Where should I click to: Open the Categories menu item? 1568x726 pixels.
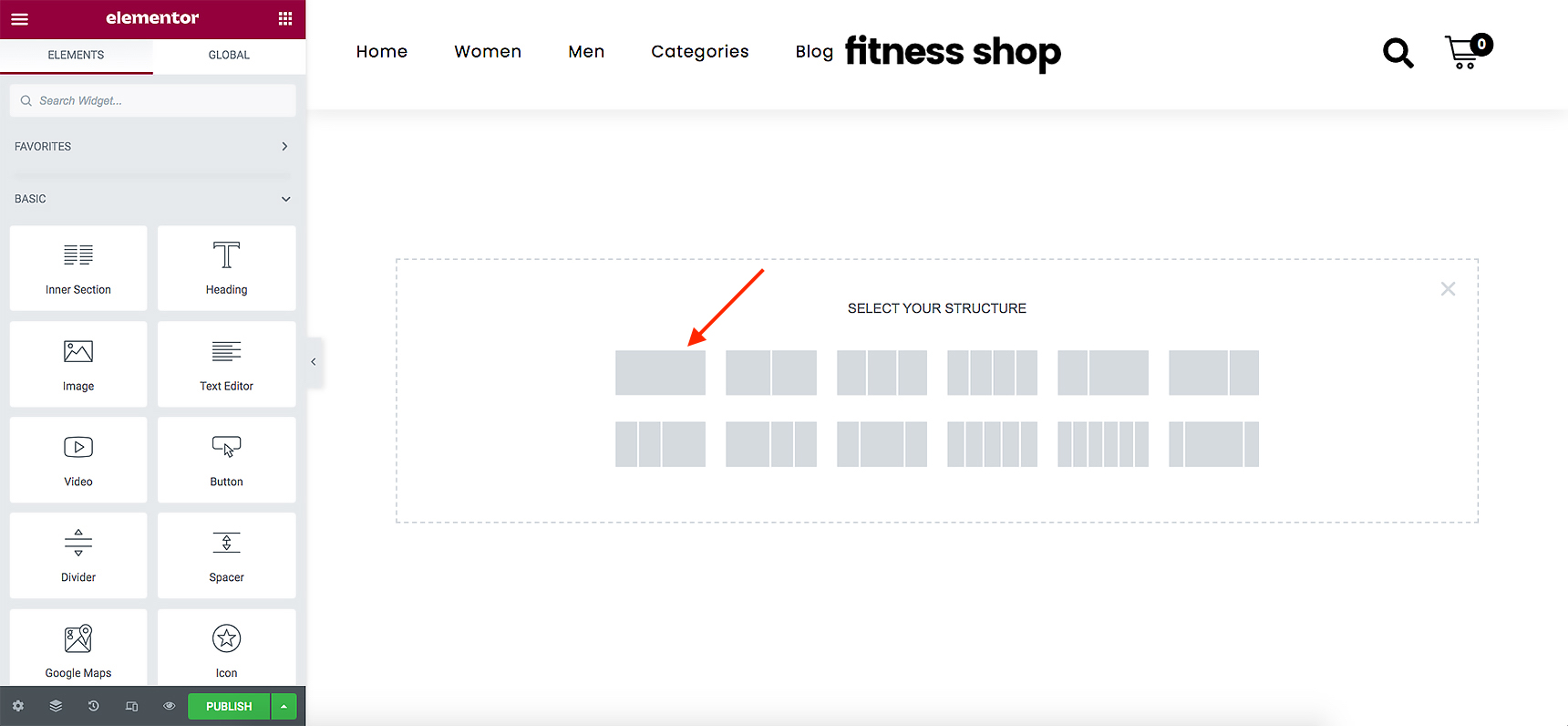tap(700, 52)
